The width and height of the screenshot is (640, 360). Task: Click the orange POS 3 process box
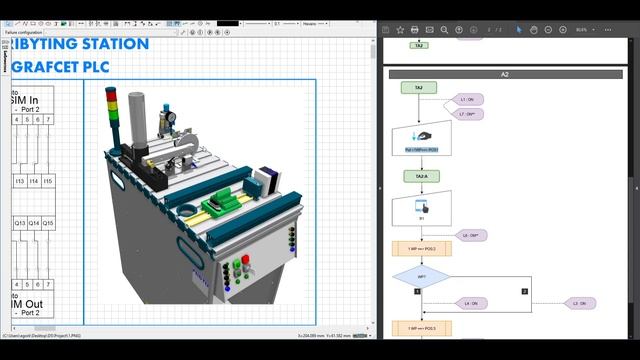coord(422,328)
